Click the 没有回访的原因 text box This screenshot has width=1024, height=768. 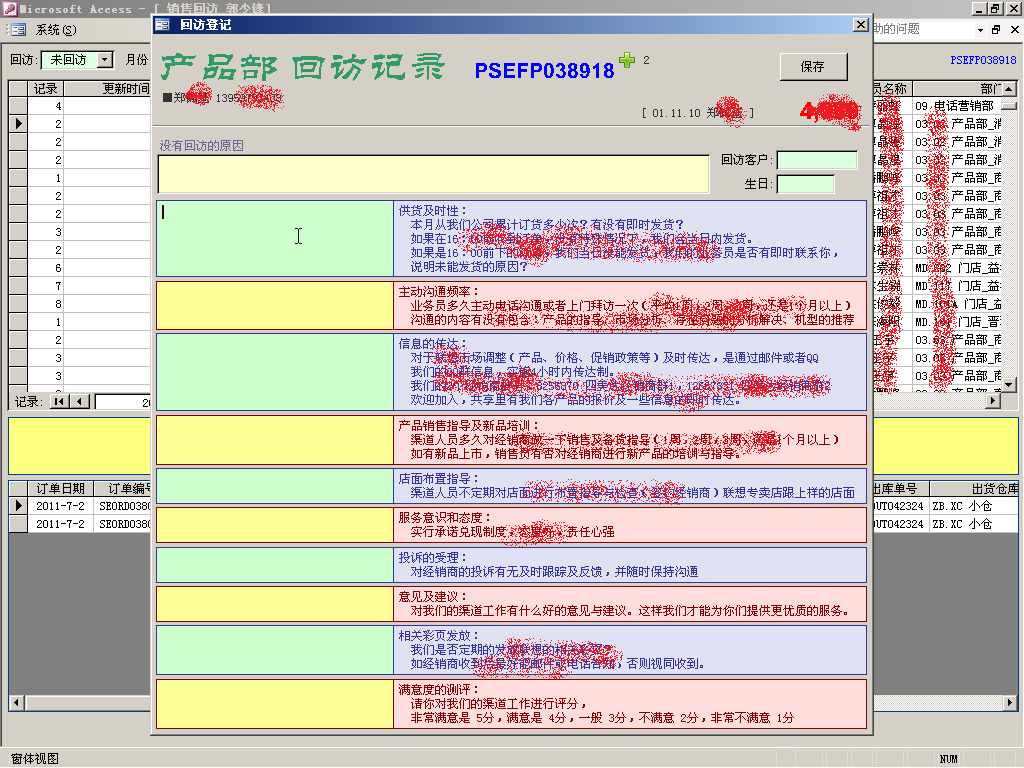pyautogui.click(x=433, y=174)
